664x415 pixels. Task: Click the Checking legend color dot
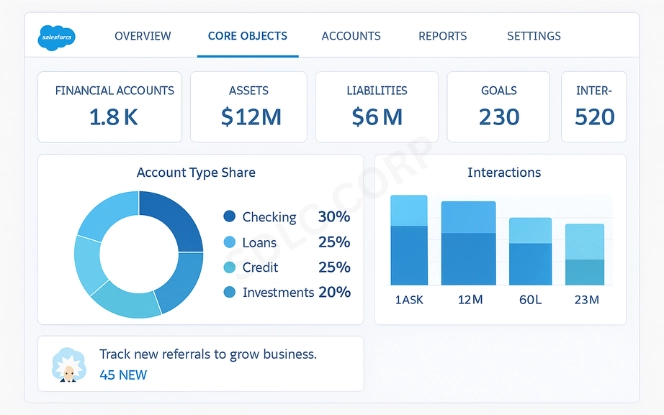(229, 217)
